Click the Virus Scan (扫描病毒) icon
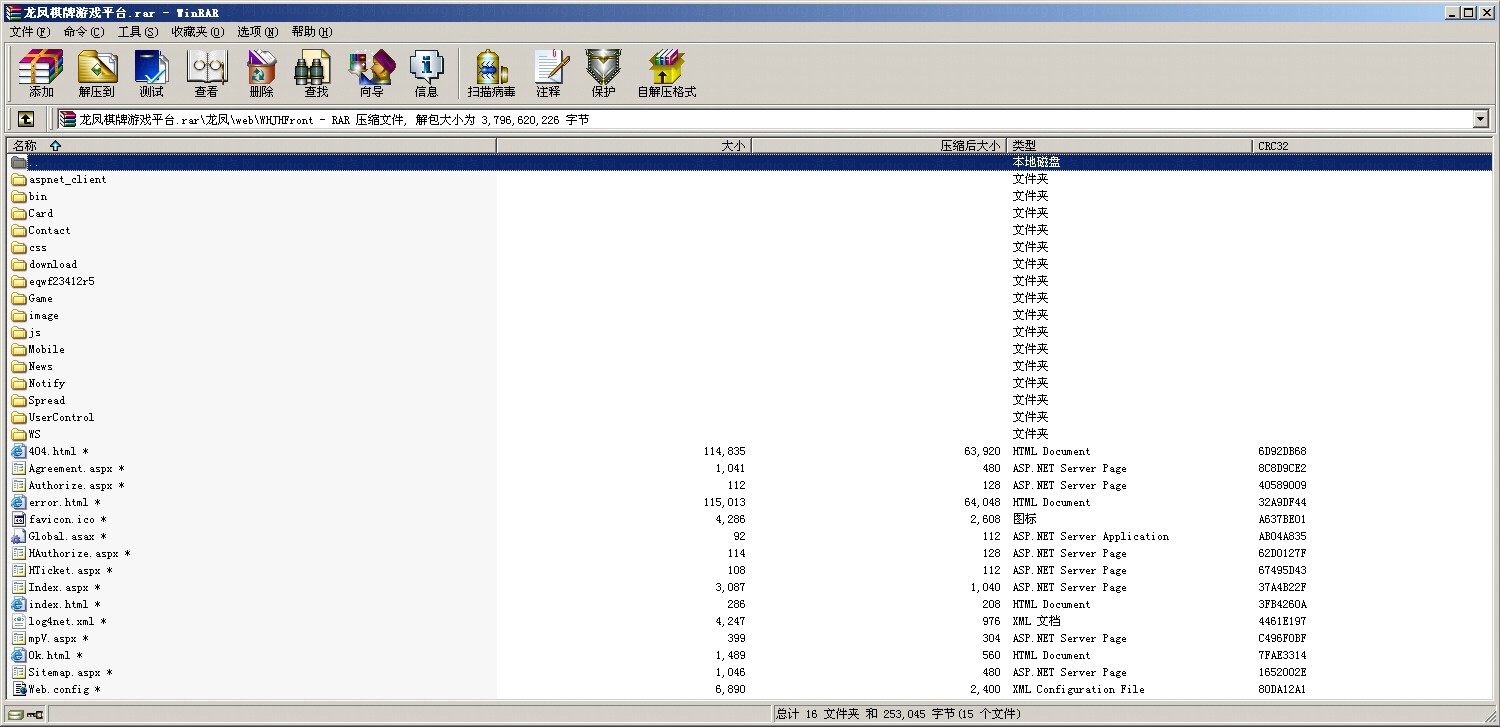This screenshot has height=727, width=1500. 491,73
